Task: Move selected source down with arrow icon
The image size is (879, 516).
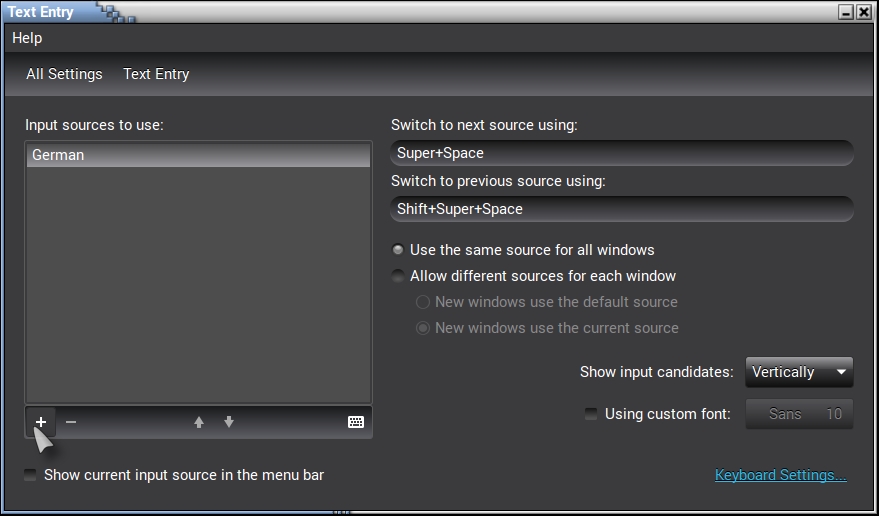Action: pos(229,422)
